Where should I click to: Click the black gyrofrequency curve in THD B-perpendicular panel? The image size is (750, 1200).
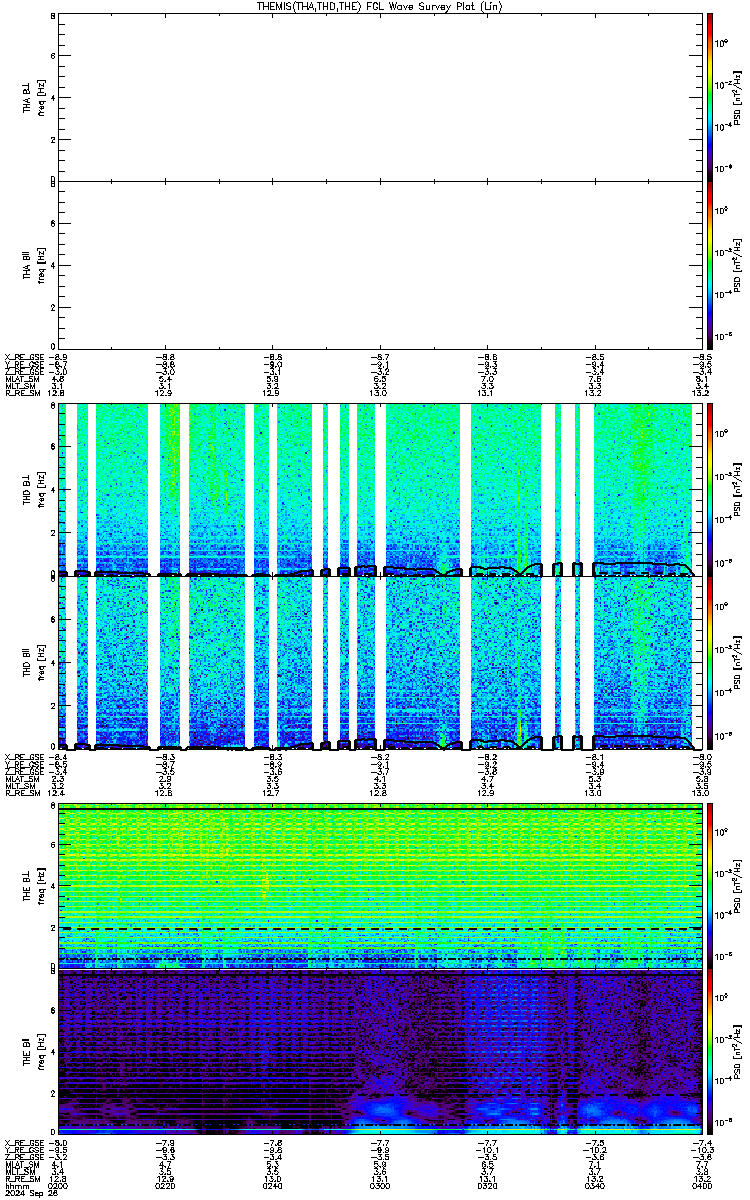(640, 565)
